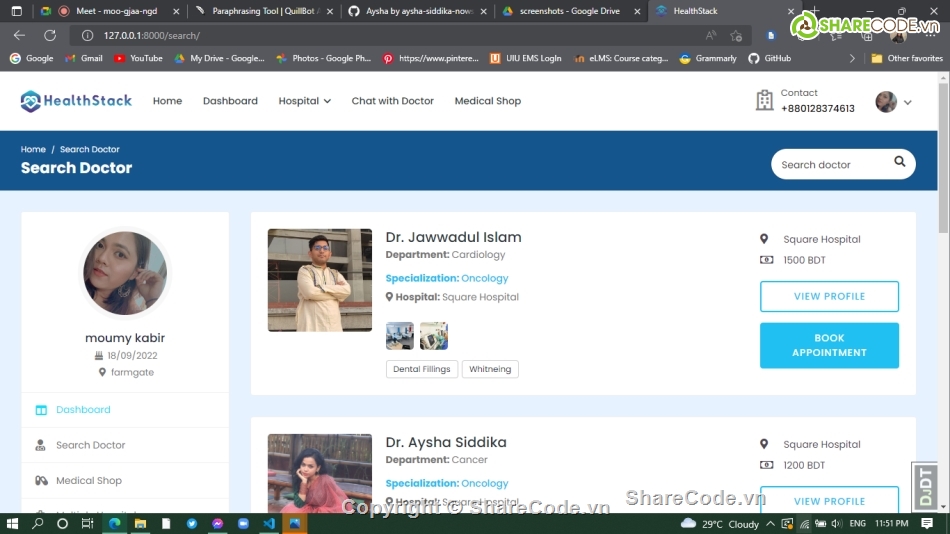Viewport: 950px width, 534px height.
Task: Click the money icon beside 1500 BDT
Action: (766, 260)
